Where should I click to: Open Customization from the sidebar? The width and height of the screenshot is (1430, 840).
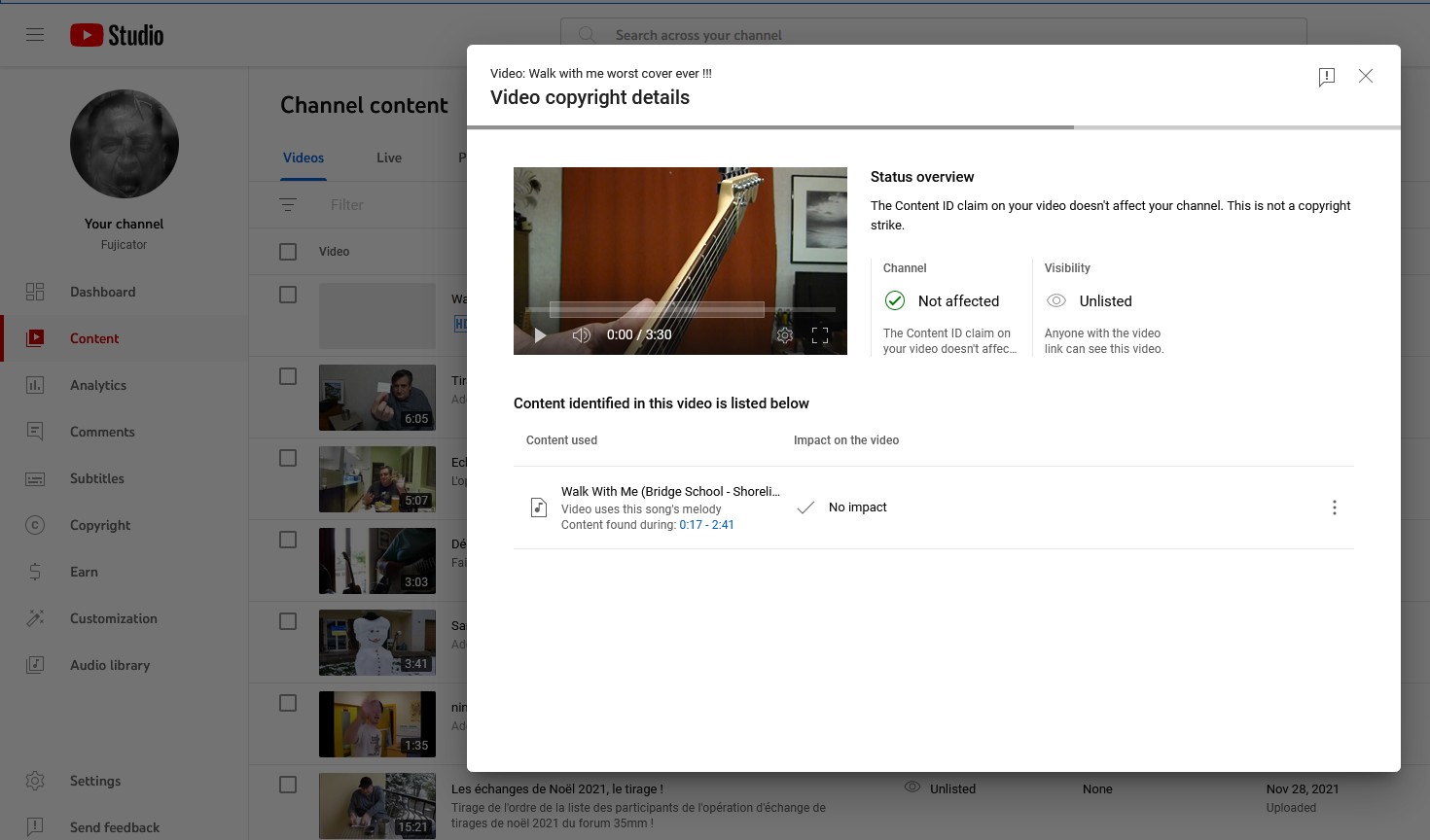click(113, 618)
